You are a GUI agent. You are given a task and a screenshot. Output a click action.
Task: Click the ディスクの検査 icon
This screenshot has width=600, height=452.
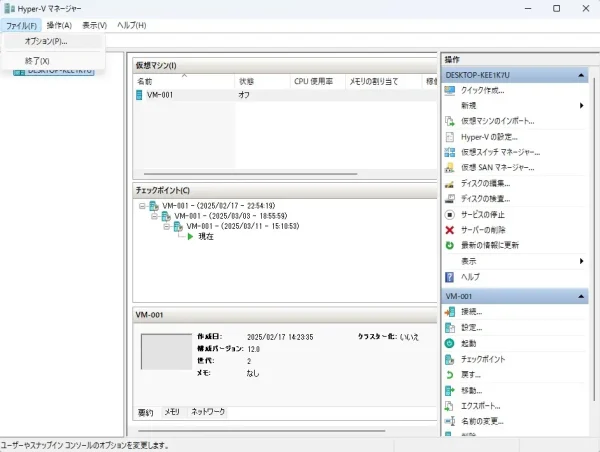(450, 199)
